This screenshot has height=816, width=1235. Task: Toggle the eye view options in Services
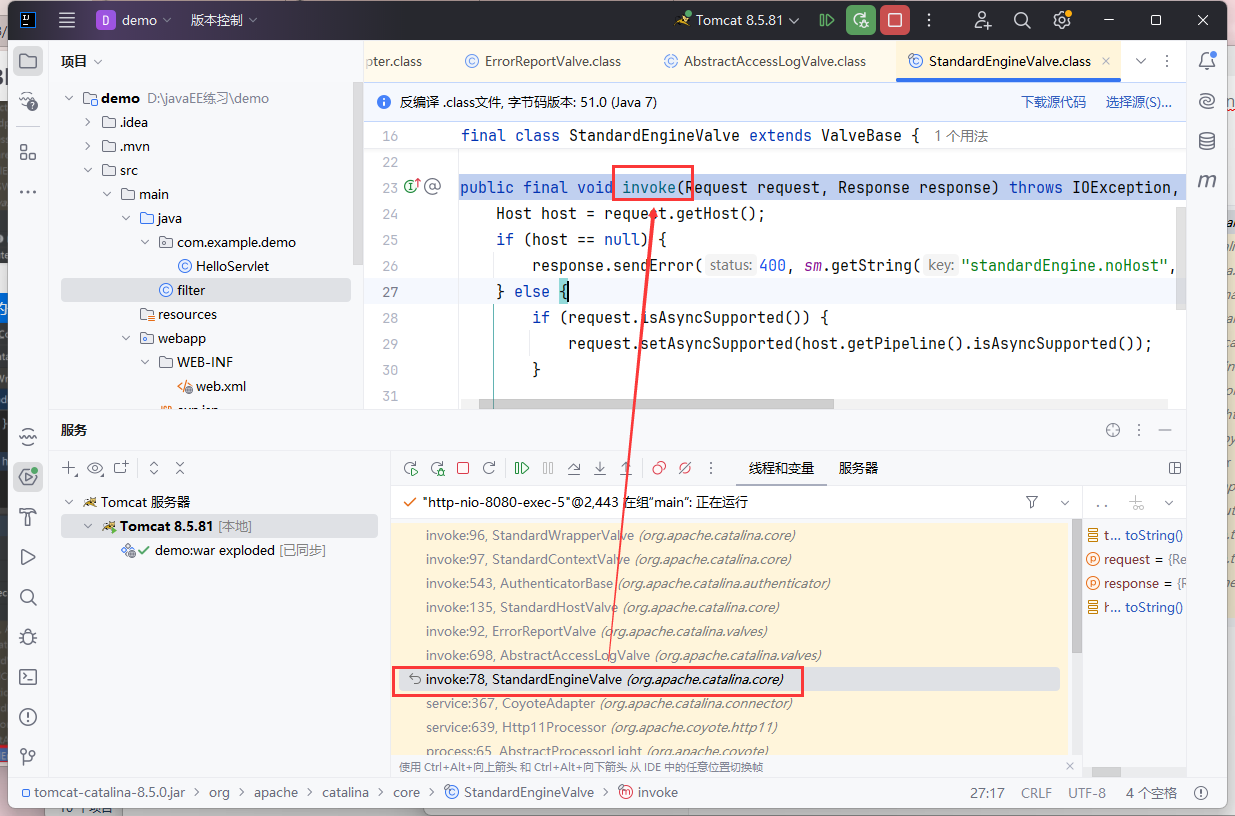pyautogui.click(x=95, y=468)
